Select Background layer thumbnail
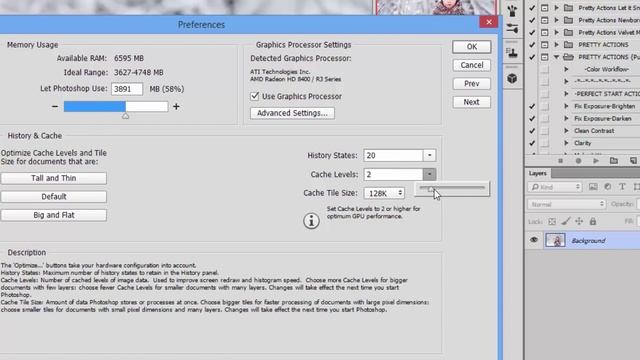Image resolution: width=640 pixels, height=360 pixels. click(x=555, y=240)
